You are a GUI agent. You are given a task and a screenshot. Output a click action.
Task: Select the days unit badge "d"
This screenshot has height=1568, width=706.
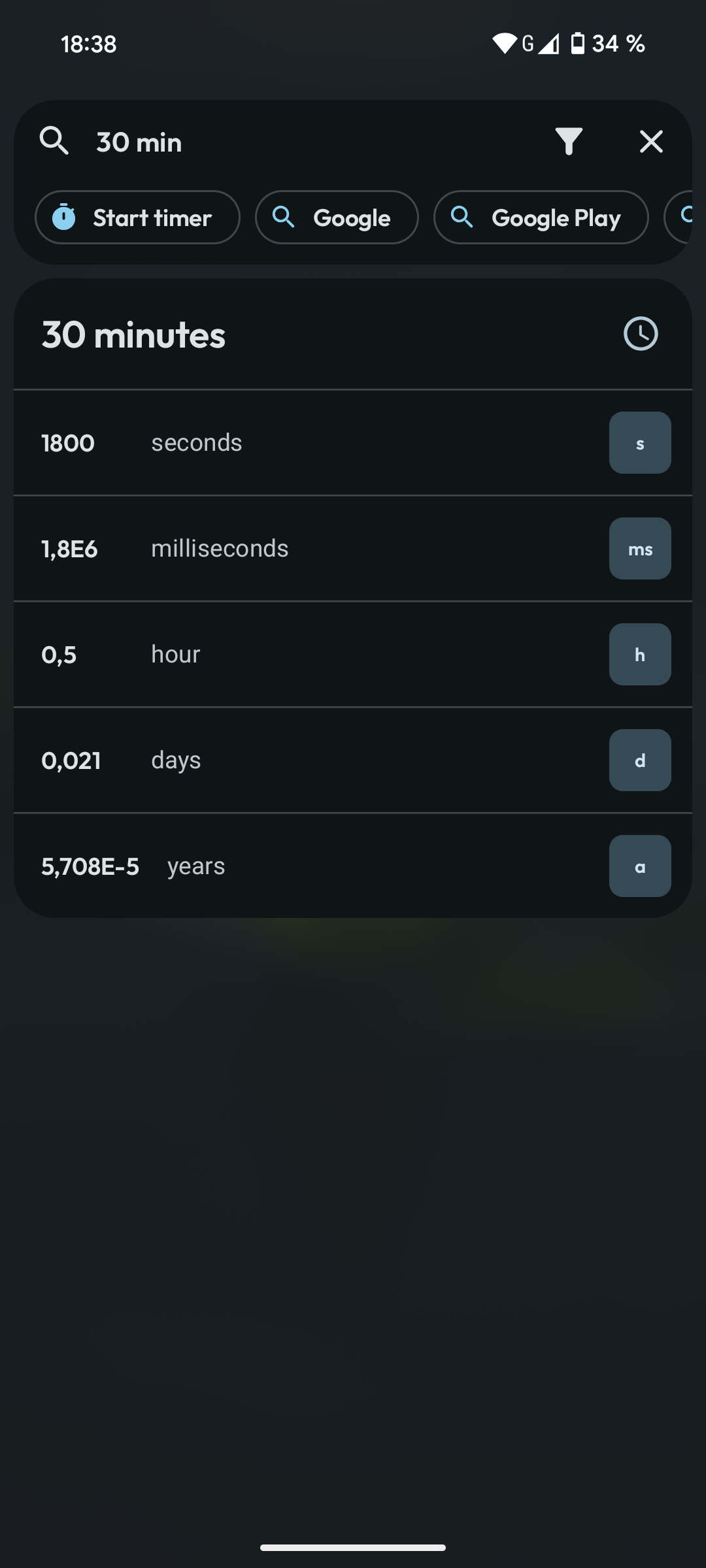(x=640, y=760)
